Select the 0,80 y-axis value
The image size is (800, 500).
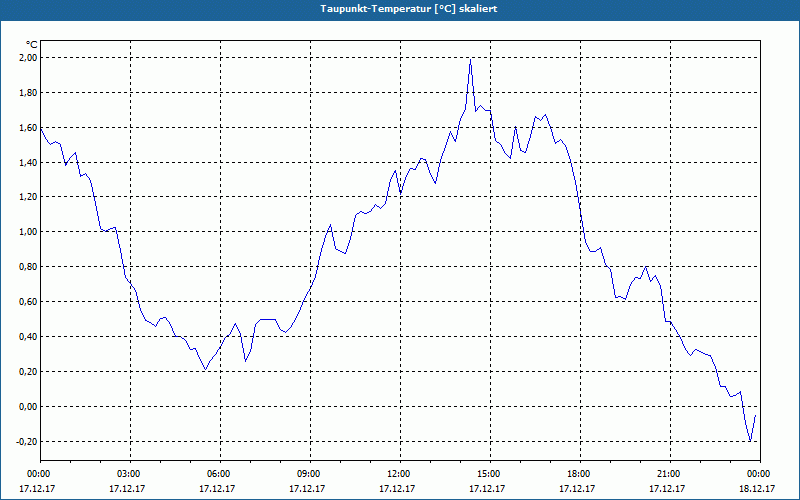pos(28,267)
